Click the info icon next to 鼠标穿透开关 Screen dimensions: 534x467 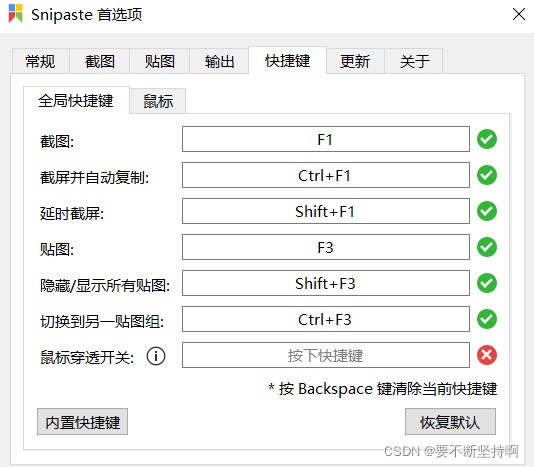pos(156,356)
